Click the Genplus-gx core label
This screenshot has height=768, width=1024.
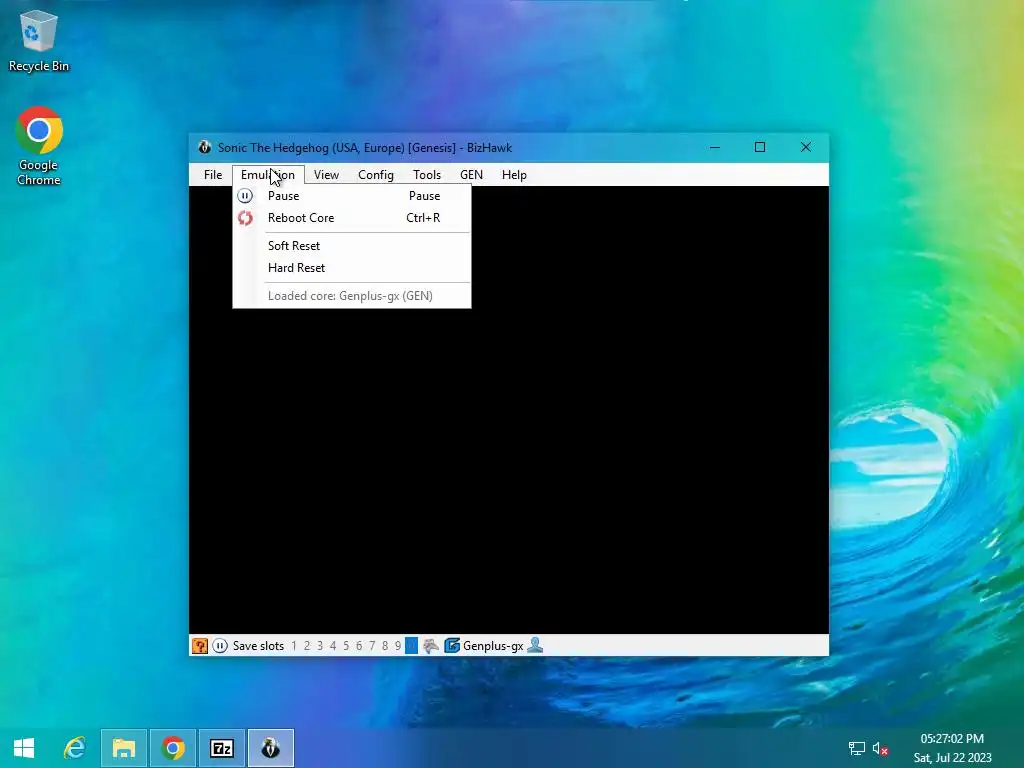(x=493, y=646)
